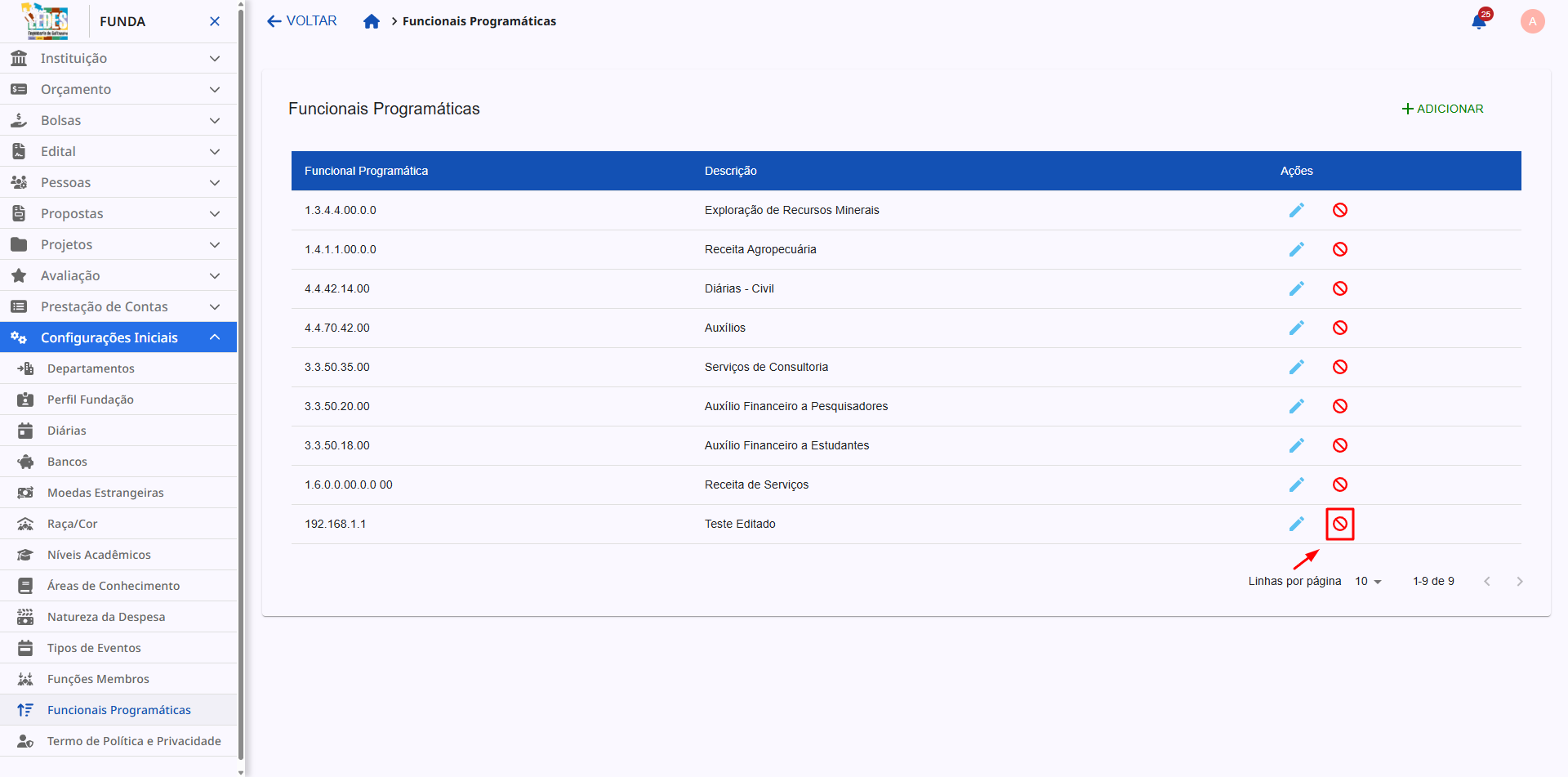Screen dimensions: 1568x777
Task: Close the sidebar with the X button
Action: pyautogui.click(x=214, y=20)
